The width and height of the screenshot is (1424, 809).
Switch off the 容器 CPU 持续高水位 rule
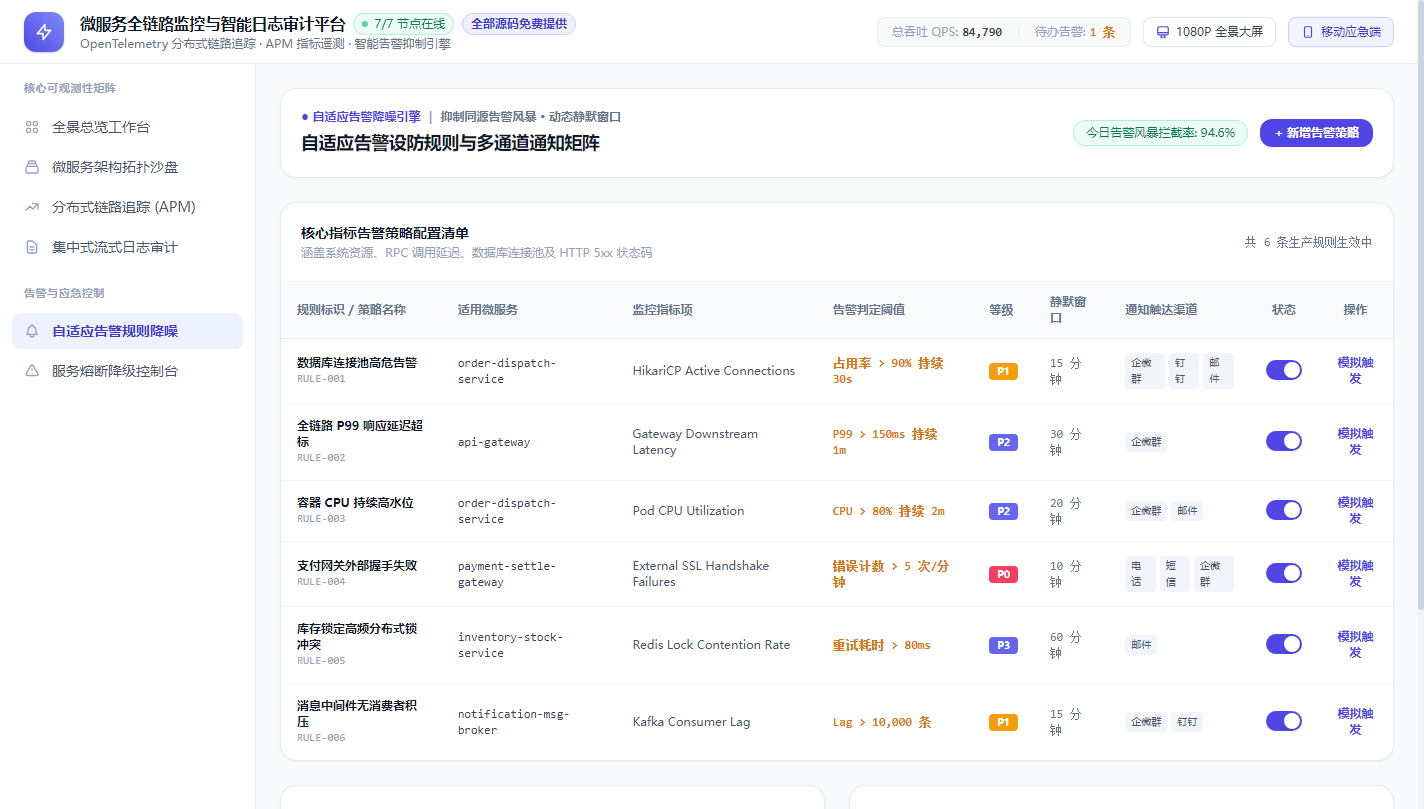pos(1284,510)
